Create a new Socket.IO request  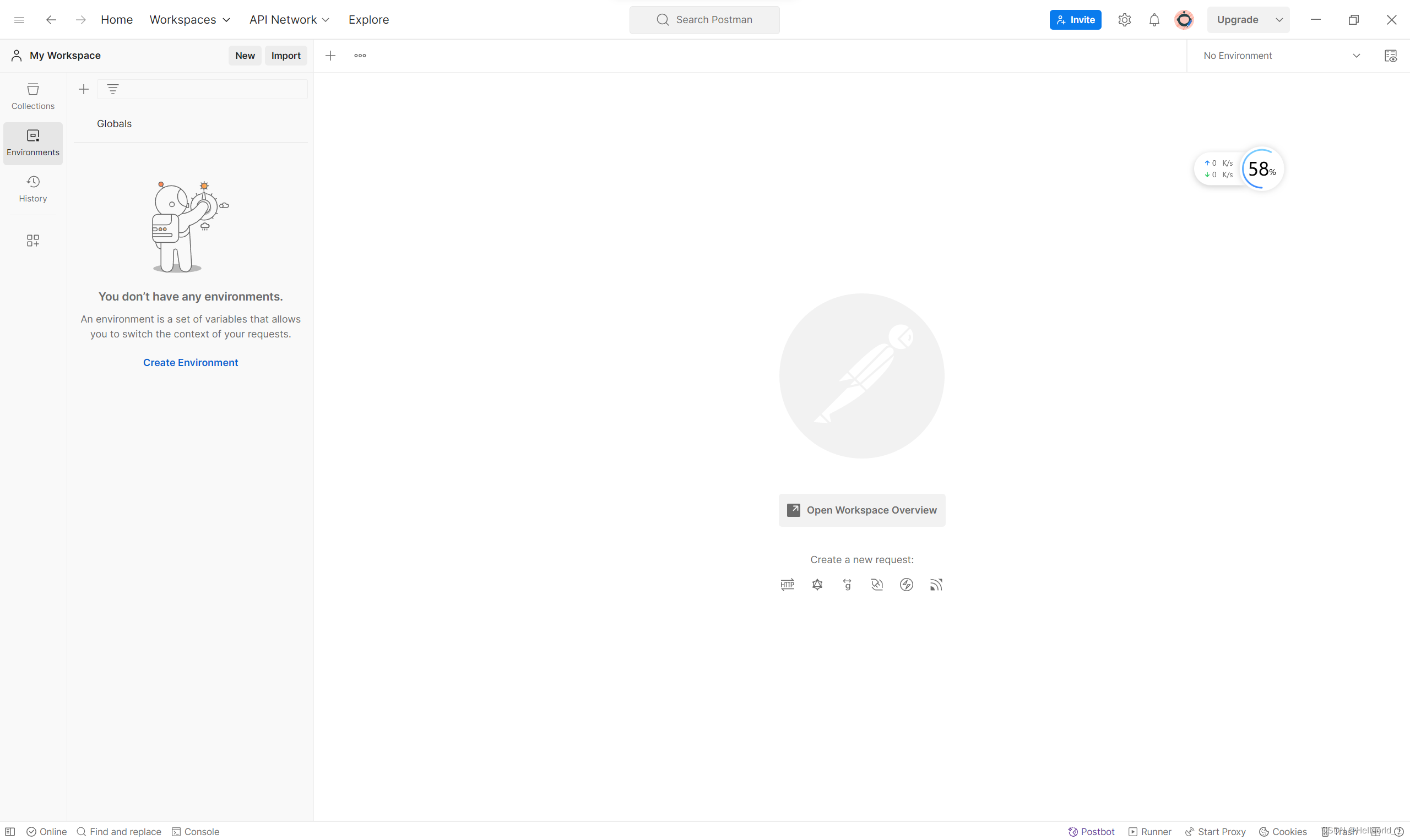907,585
